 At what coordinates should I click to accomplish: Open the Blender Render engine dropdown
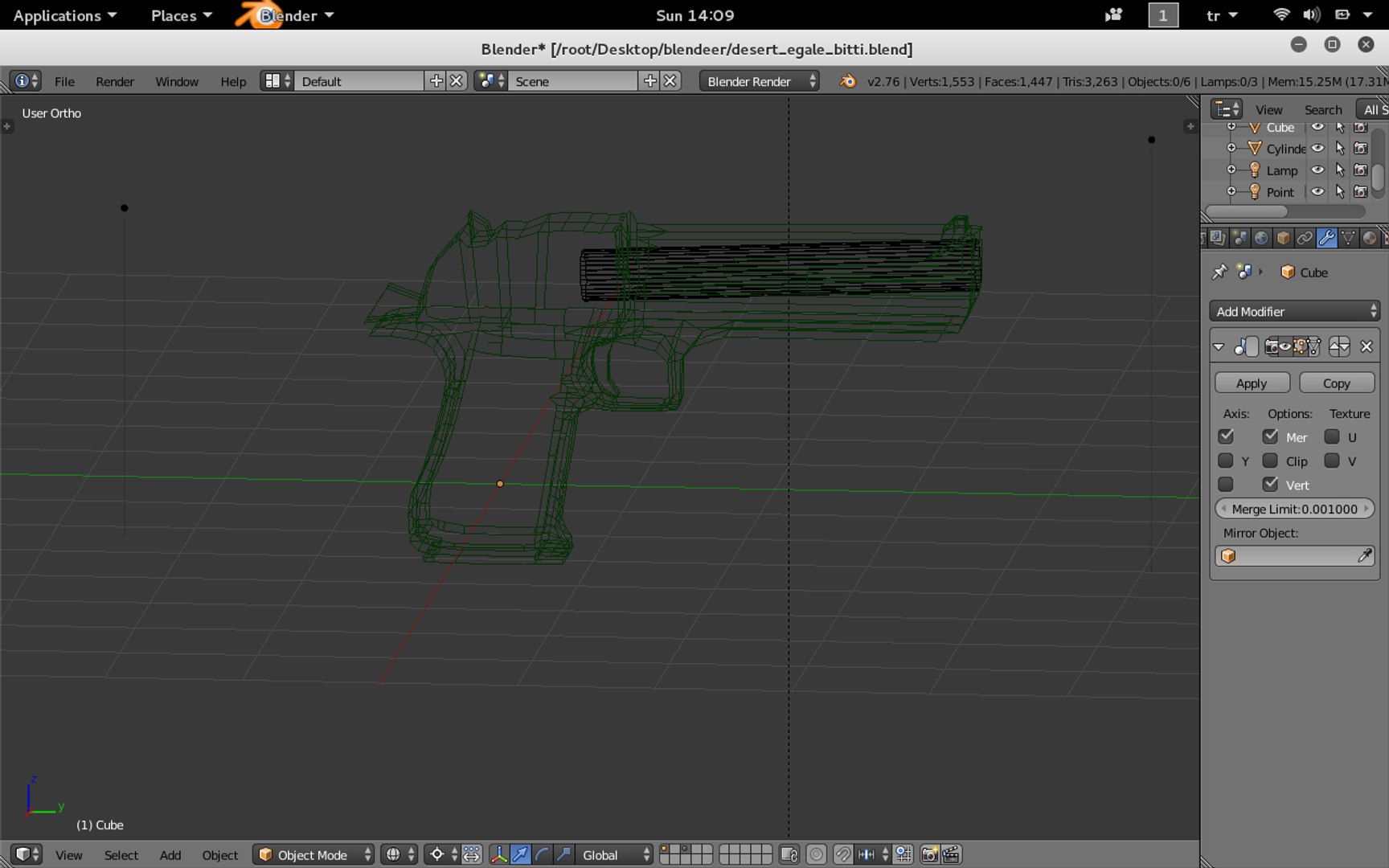759,81
